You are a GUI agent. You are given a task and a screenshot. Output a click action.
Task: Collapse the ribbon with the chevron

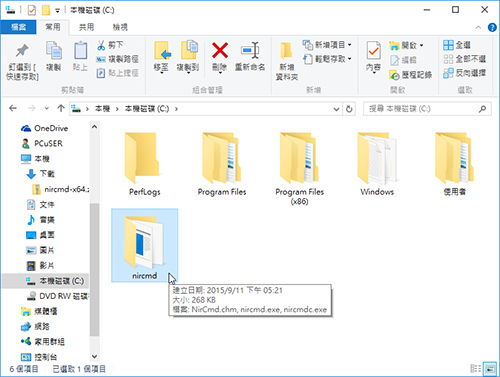coord(478,27)
